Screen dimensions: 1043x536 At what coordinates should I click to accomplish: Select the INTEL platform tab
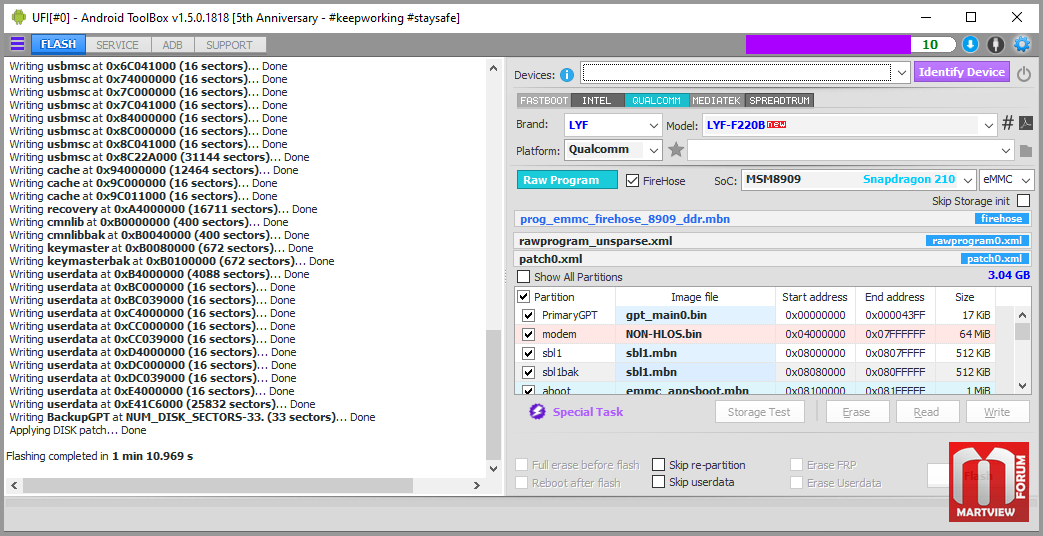(597, 100)
